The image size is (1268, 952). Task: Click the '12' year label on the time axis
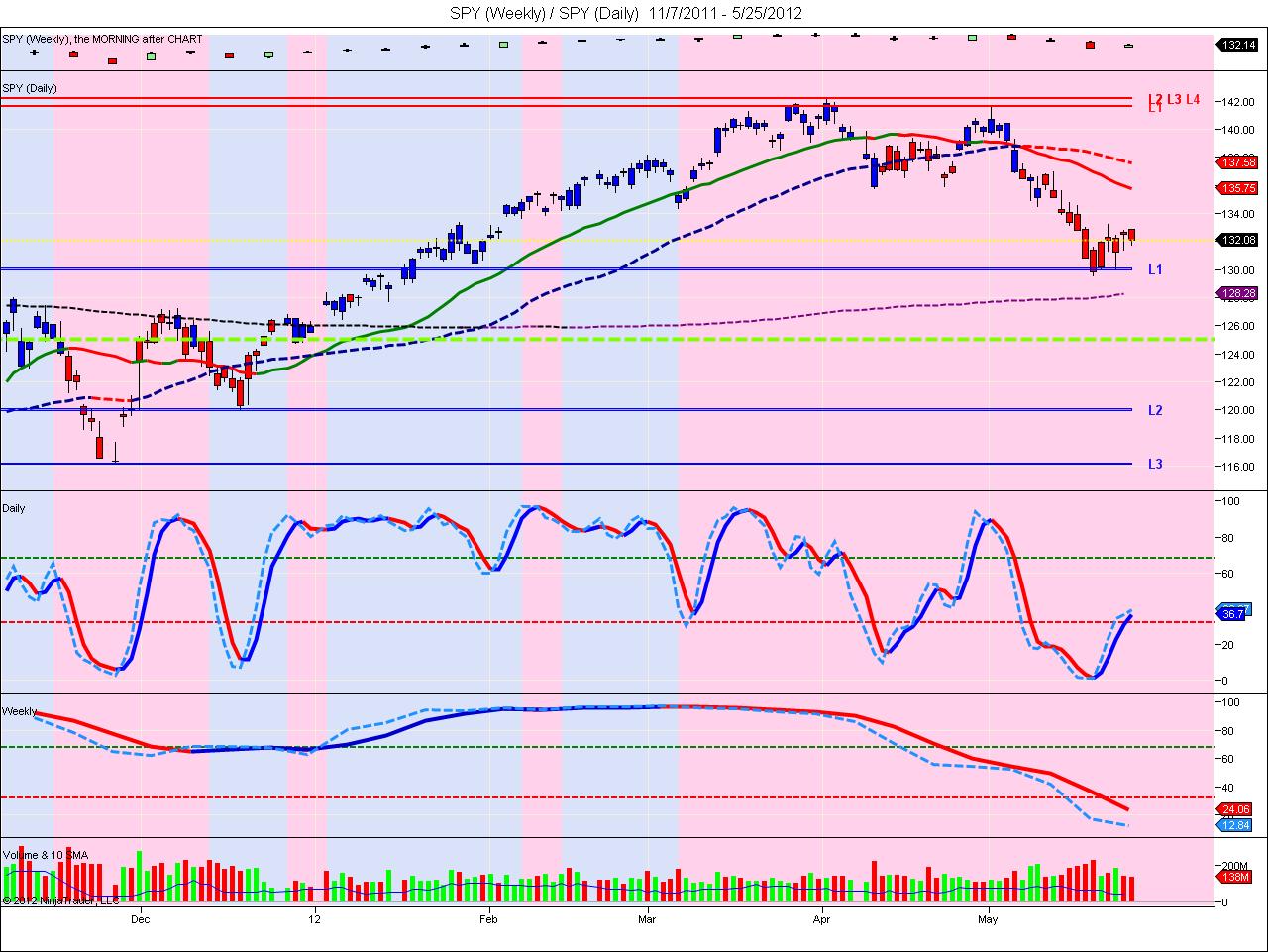pos(315,920)
